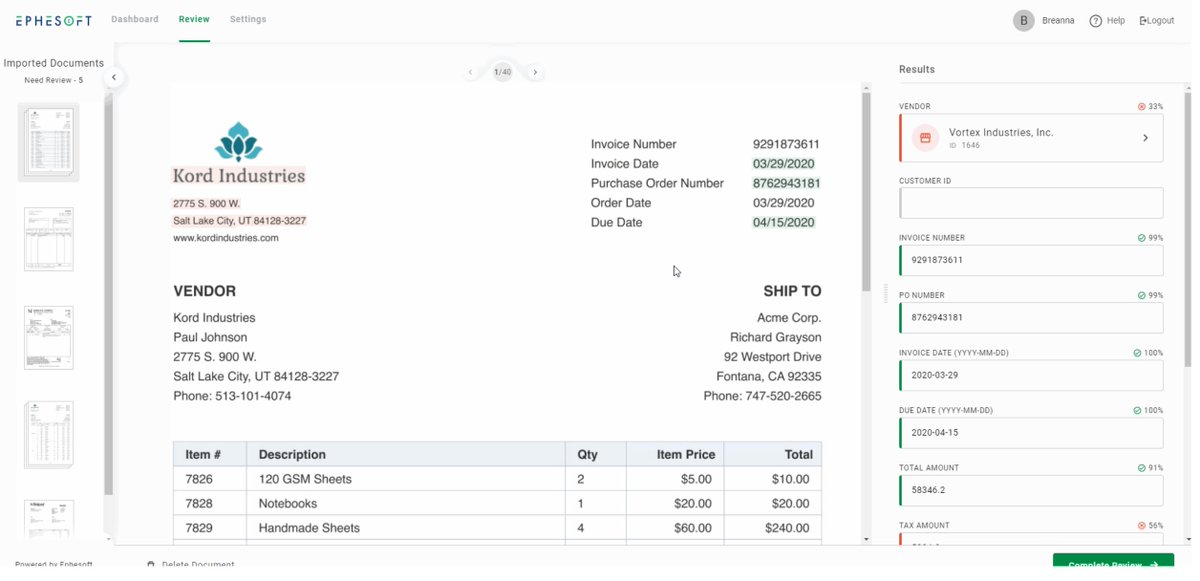Click the Ephesoft logo
This screenshot has width=1200, height=581.
pos(54,20)
